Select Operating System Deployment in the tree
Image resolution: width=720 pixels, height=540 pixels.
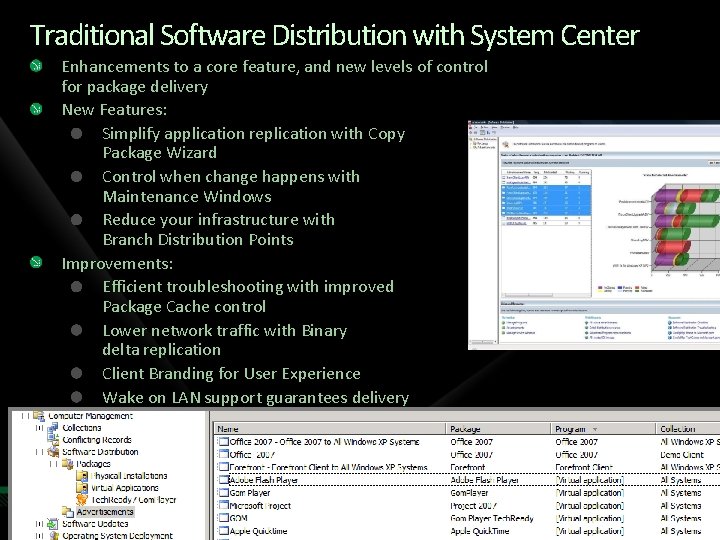[118, 535]
